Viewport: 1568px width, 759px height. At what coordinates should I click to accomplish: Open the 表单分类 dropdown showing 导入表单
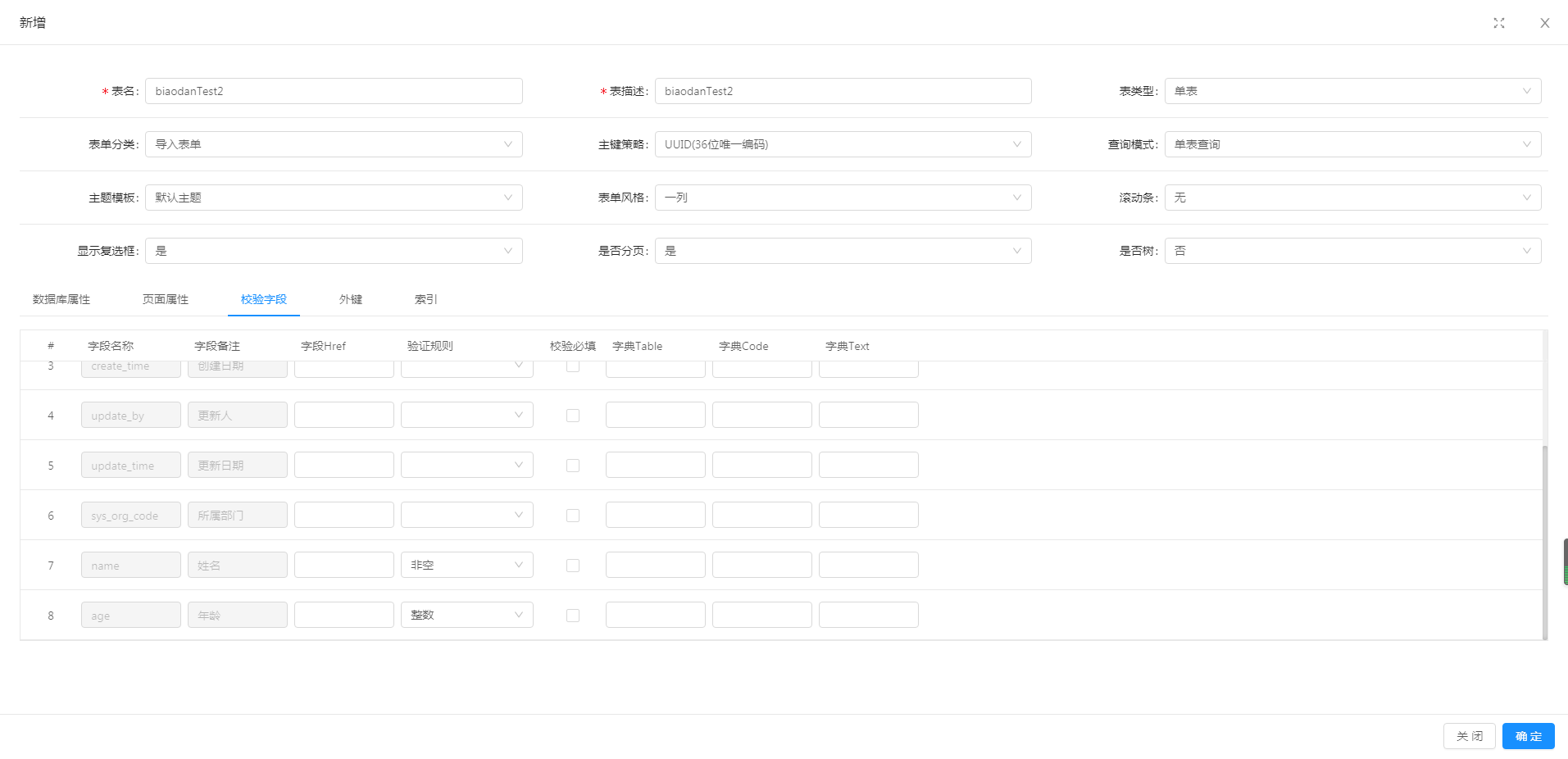[334, 144]
